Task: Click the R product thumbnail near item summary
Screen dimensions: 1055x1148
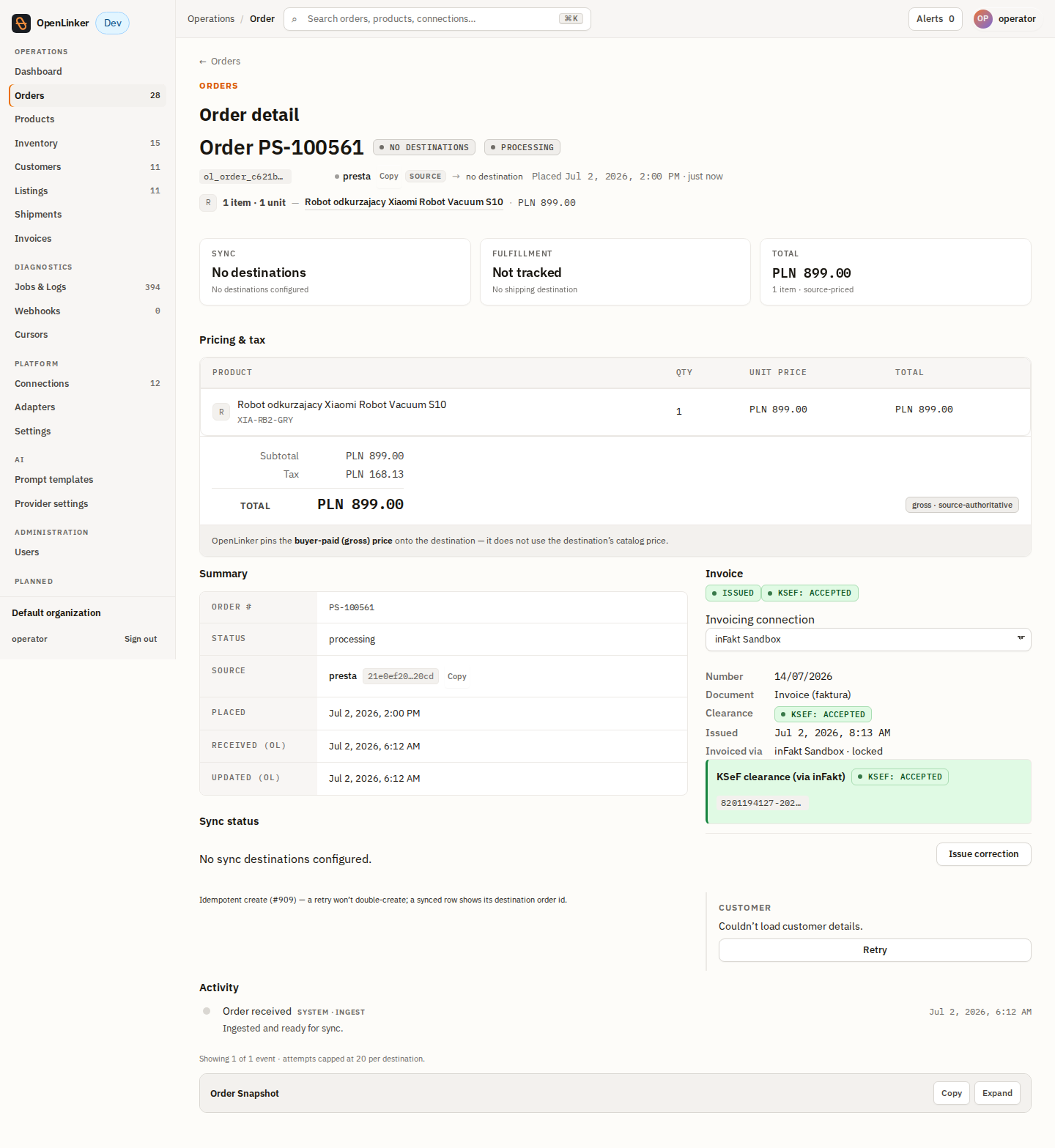Action: pyautogui.click(x=208, y=203)
